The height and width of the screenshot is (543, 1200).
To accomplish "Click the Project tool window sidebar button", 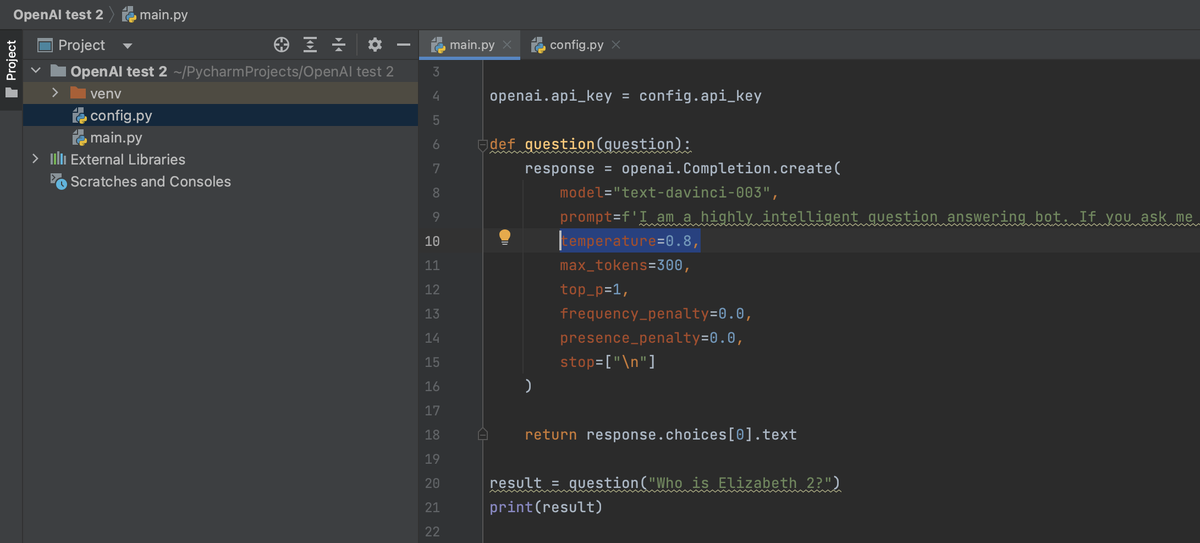I will coord(12,68).
